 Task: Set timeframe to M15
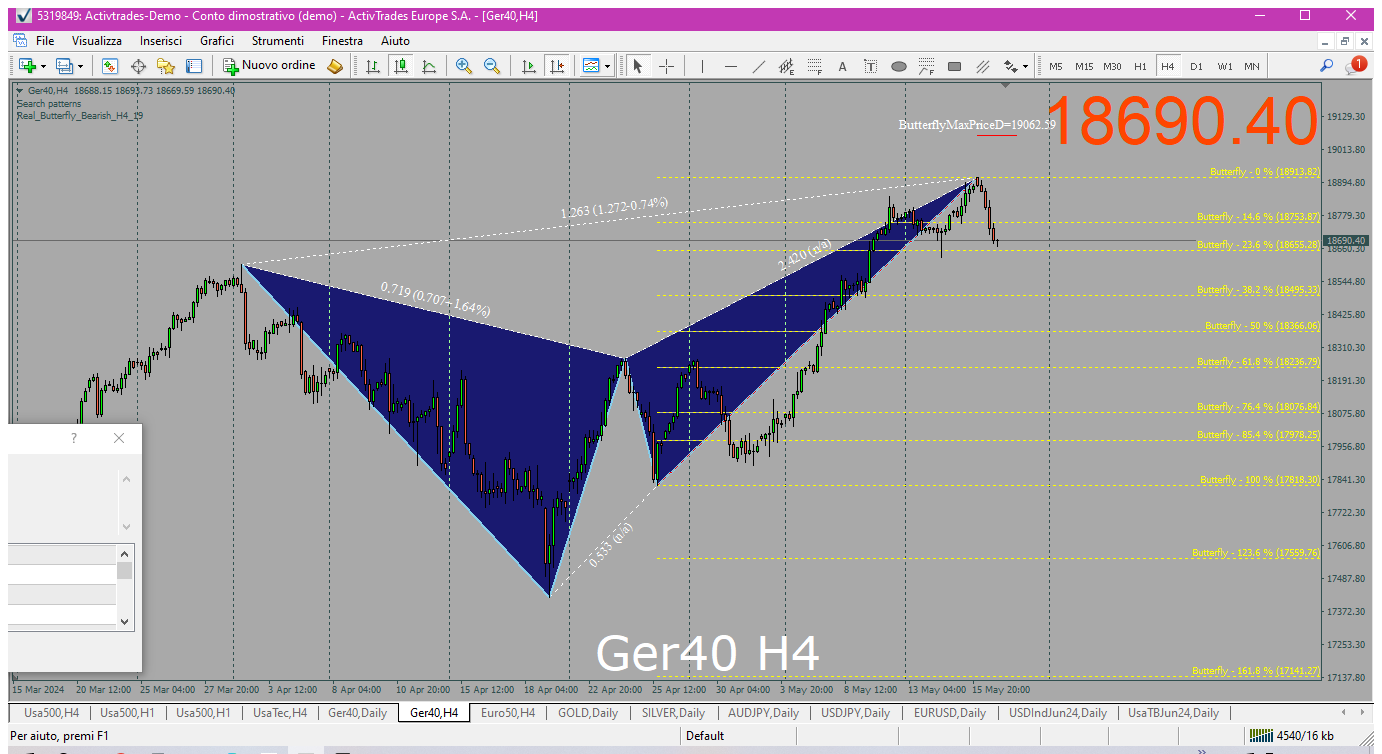pyautogui.click(x=1084, y=66)
